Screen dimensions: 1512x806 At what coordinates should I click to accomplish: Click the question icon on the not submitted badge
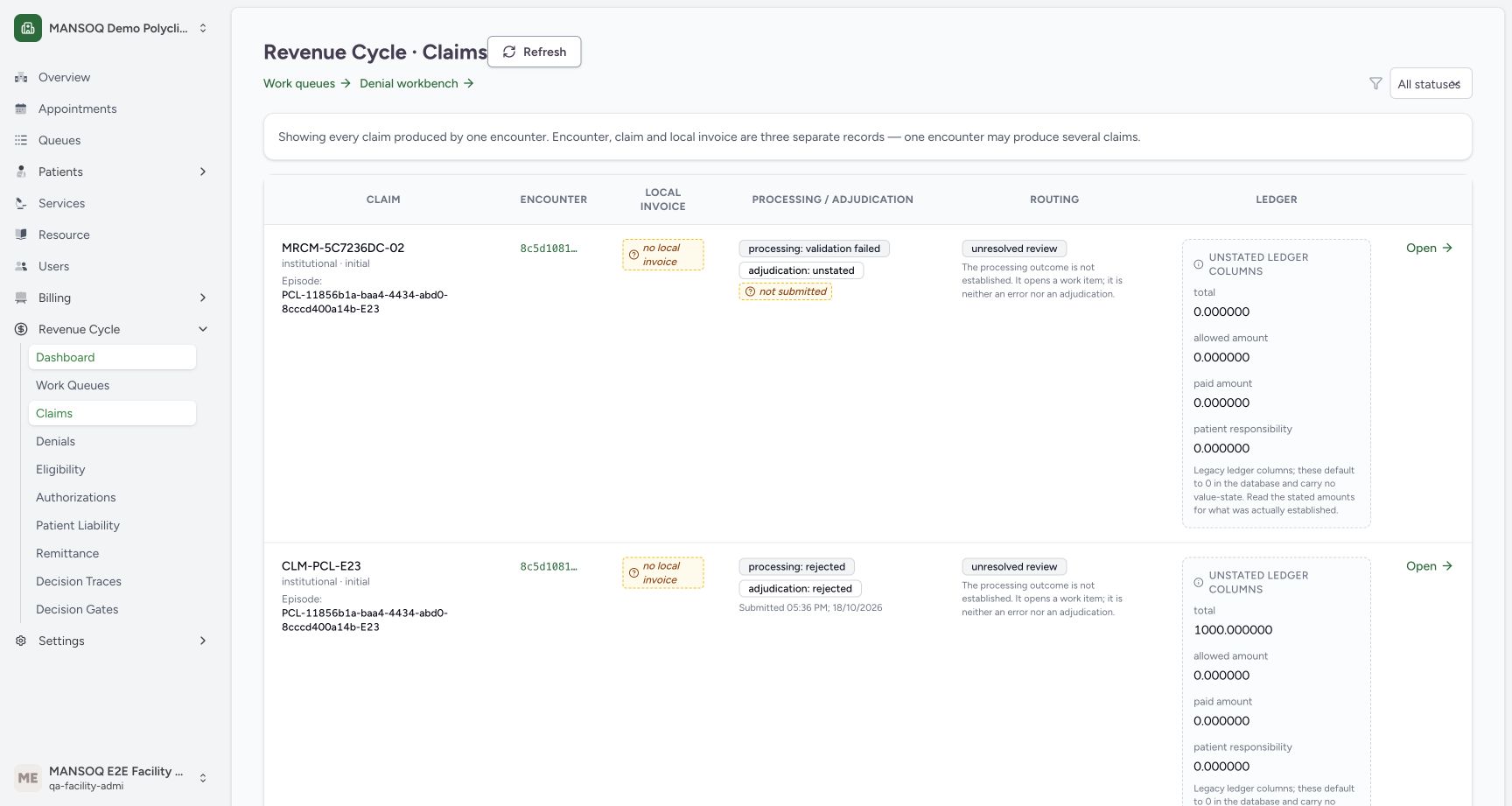[750, 292]
